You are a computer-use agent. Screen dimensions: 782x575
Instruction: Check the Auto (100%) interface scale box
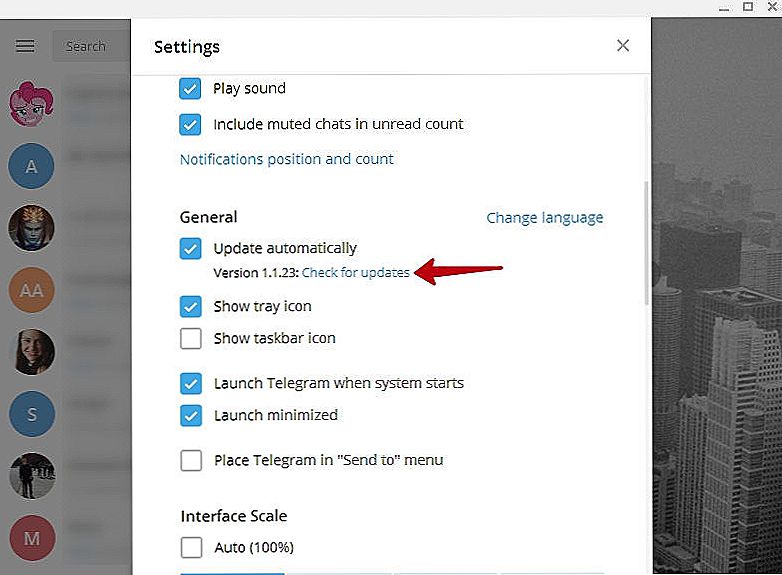point(192,548)
